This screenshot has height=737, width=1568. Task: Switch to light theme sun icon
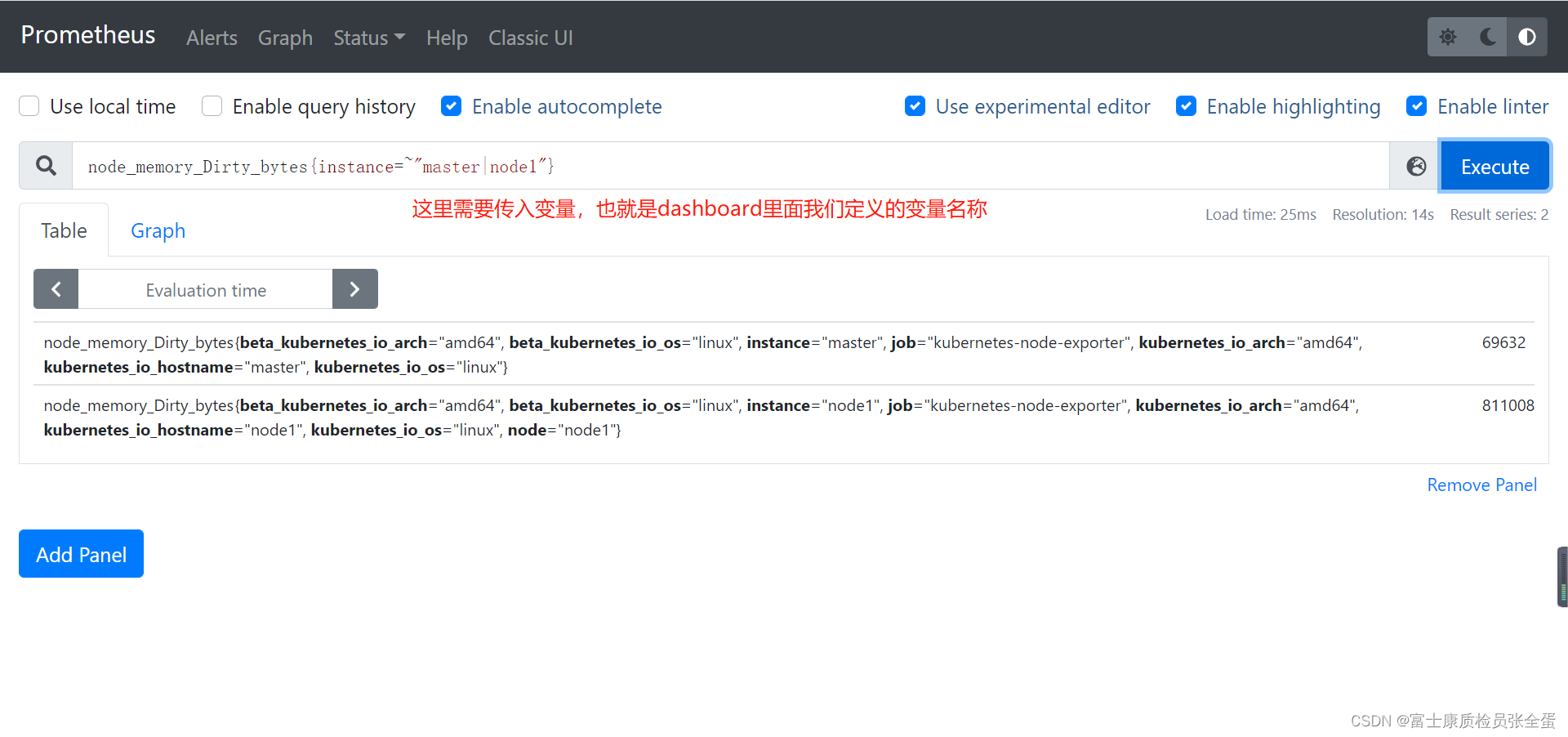tap(1448, 37)
